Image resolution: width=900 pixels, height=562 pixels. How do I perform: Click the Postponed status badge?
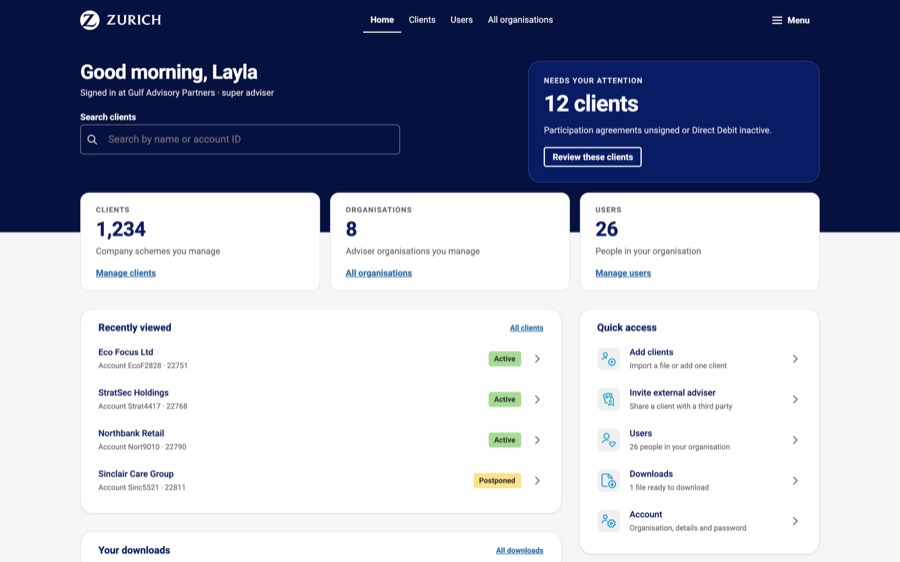(x=497, y=480)
